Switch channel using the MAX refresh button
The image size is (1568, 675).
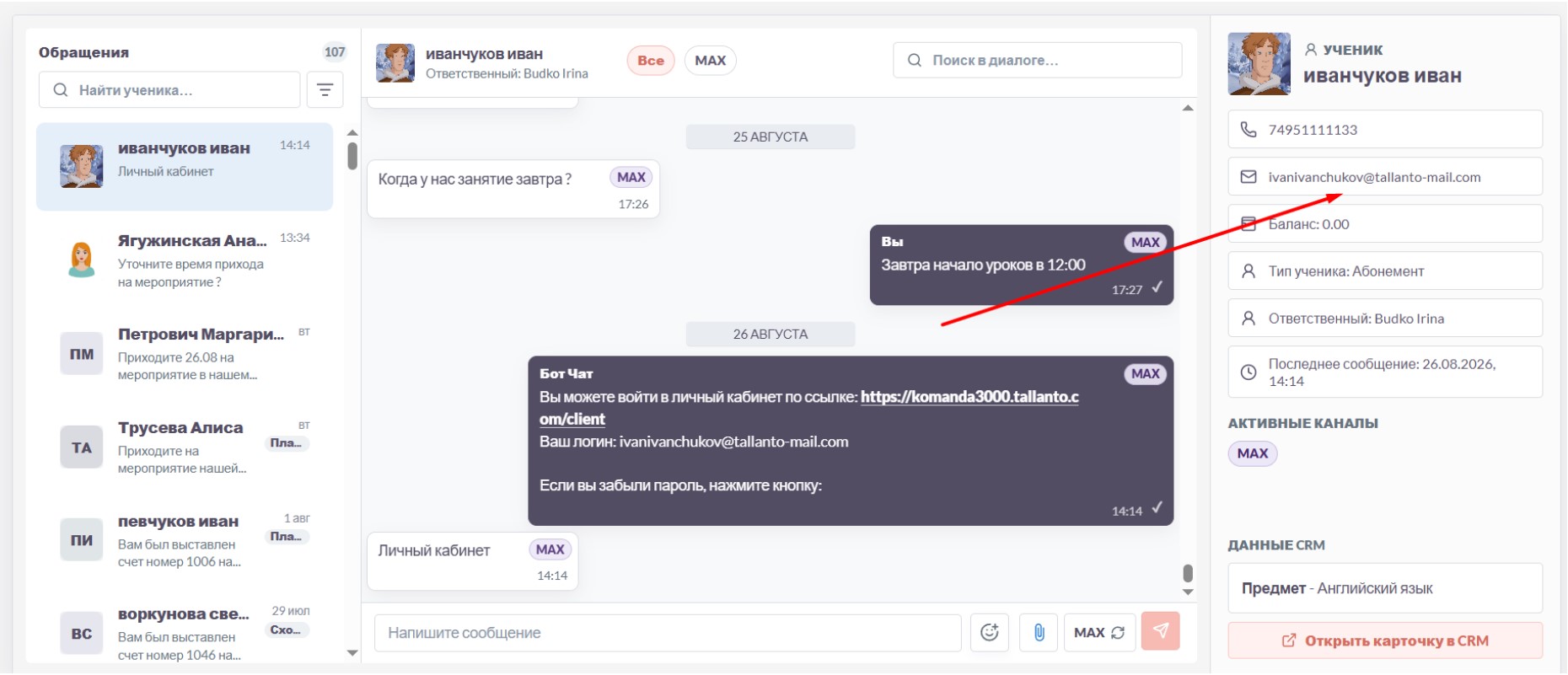tap(1099, 632)
